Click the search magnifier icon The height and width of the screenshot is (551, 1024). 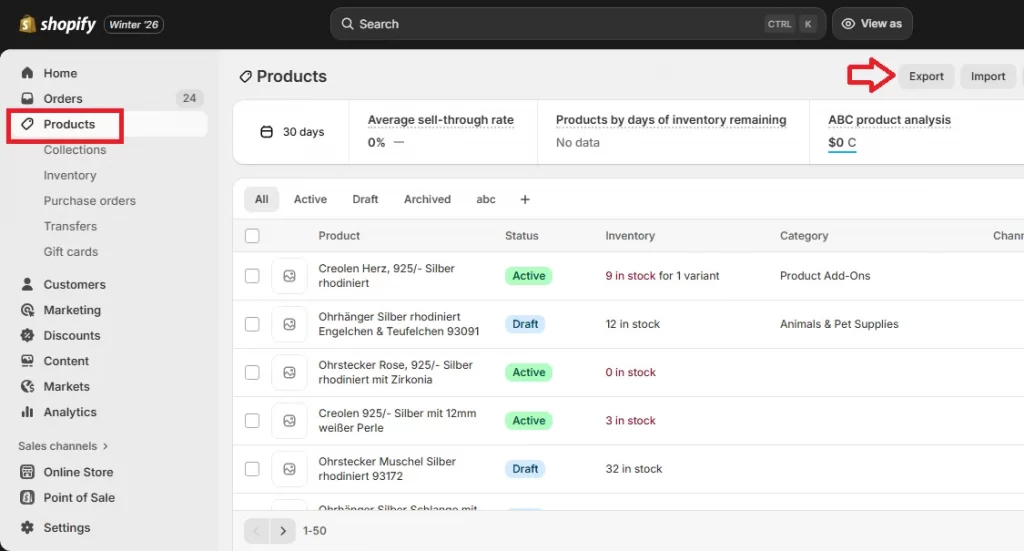click(x=347, y=24)
